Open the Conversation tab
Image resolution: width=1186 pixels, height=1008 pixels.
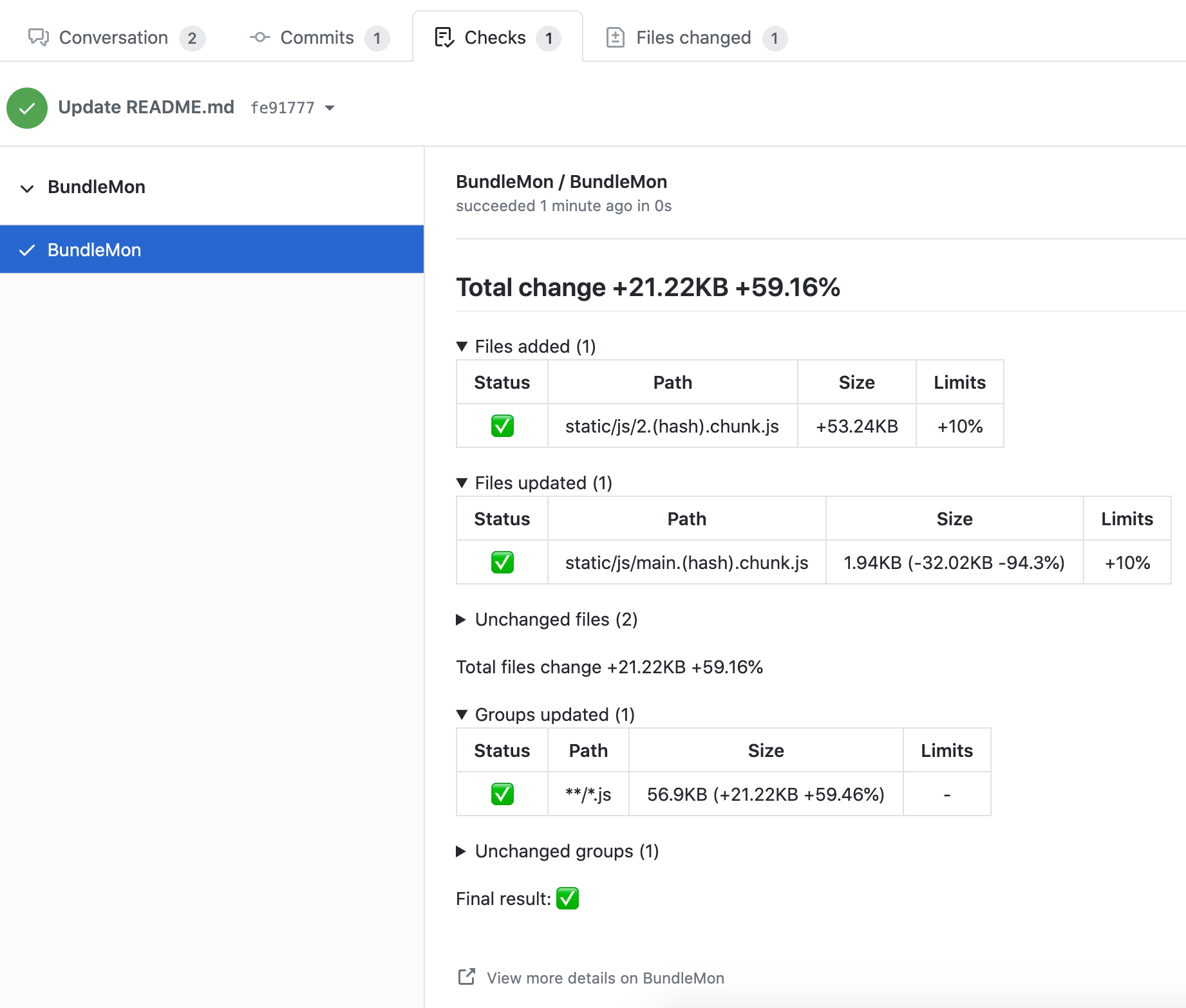point(117,38)
